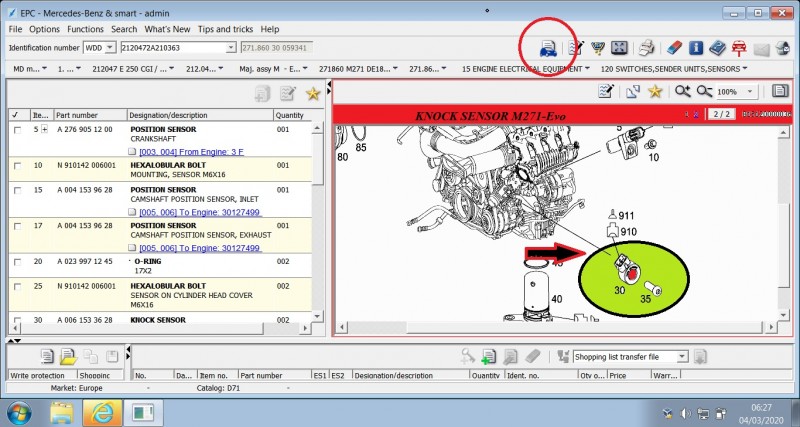Click the printer icon
The height and width of the screenshot is (427, 800).
(646, 48)
